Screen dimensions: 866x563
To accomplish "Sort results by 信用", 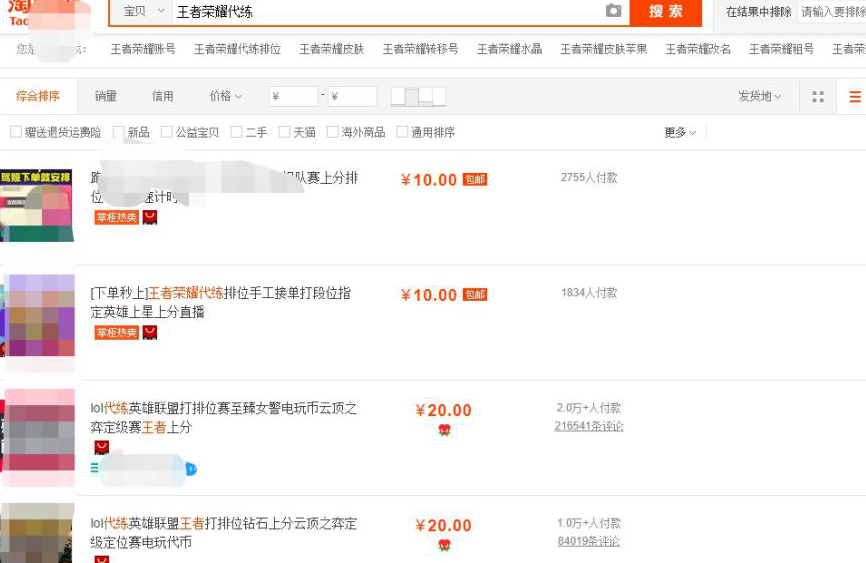I will [162, 96].
